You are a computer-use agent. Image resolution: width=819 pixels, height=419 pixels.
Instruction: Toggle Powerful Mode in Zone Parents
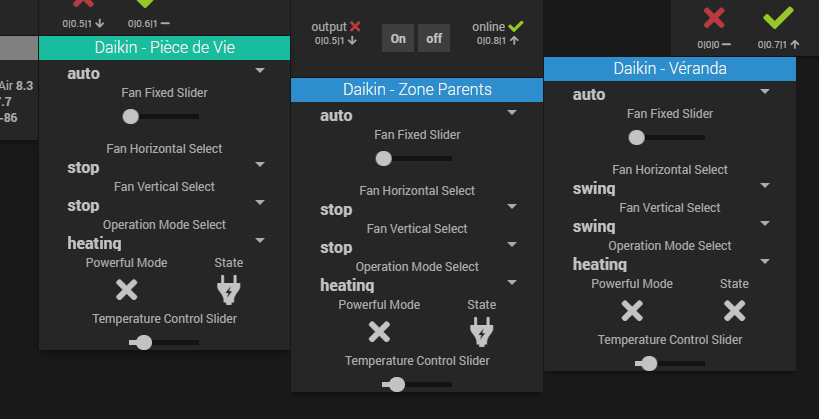pyautogui.click(x=379, y=332)
